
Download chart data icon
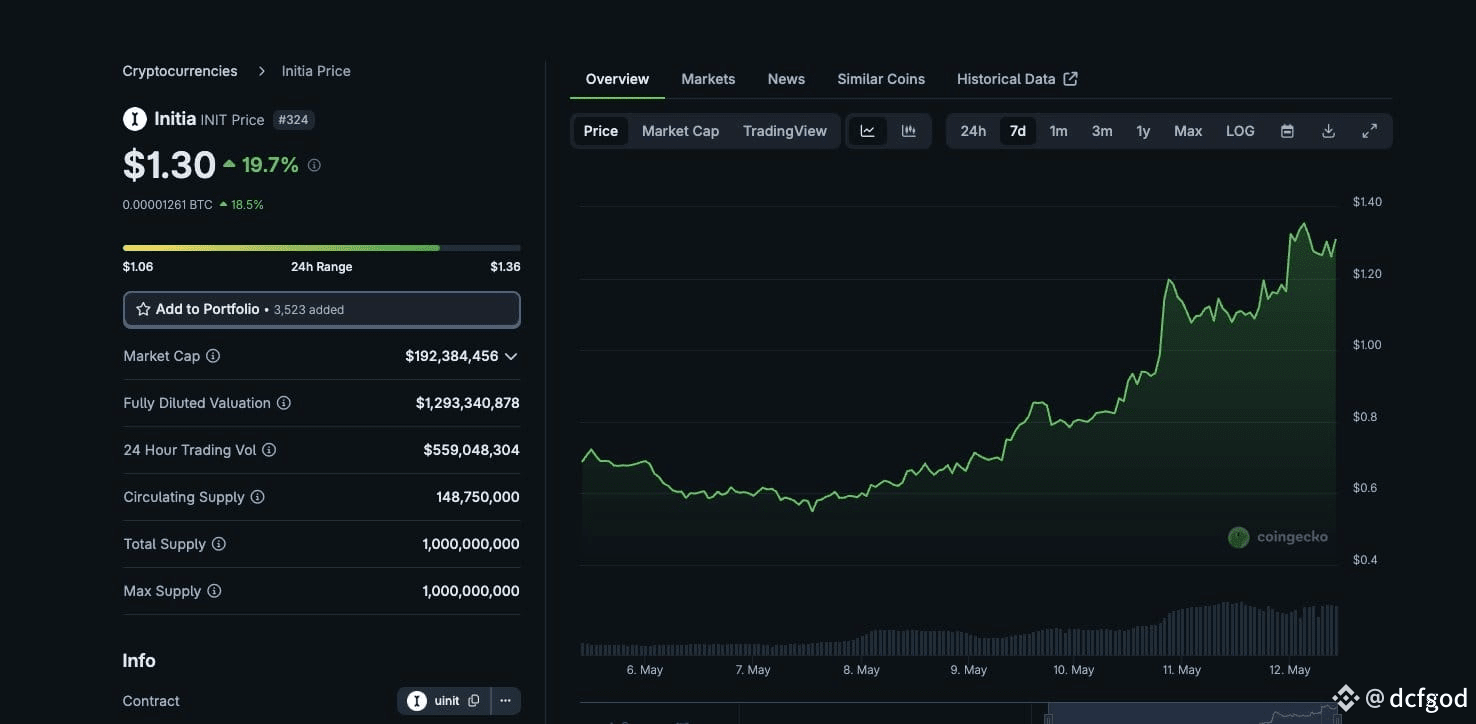[1328, 131]
